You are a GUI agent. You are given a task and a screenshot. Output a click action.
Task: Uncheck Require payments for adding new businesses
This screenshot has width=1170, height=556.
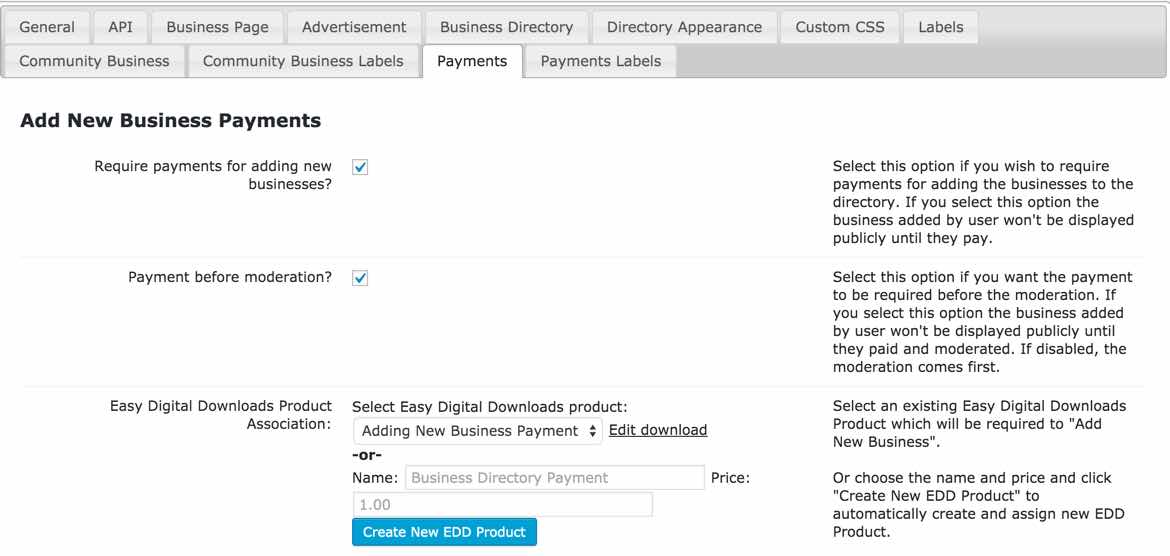click(360, 167)
